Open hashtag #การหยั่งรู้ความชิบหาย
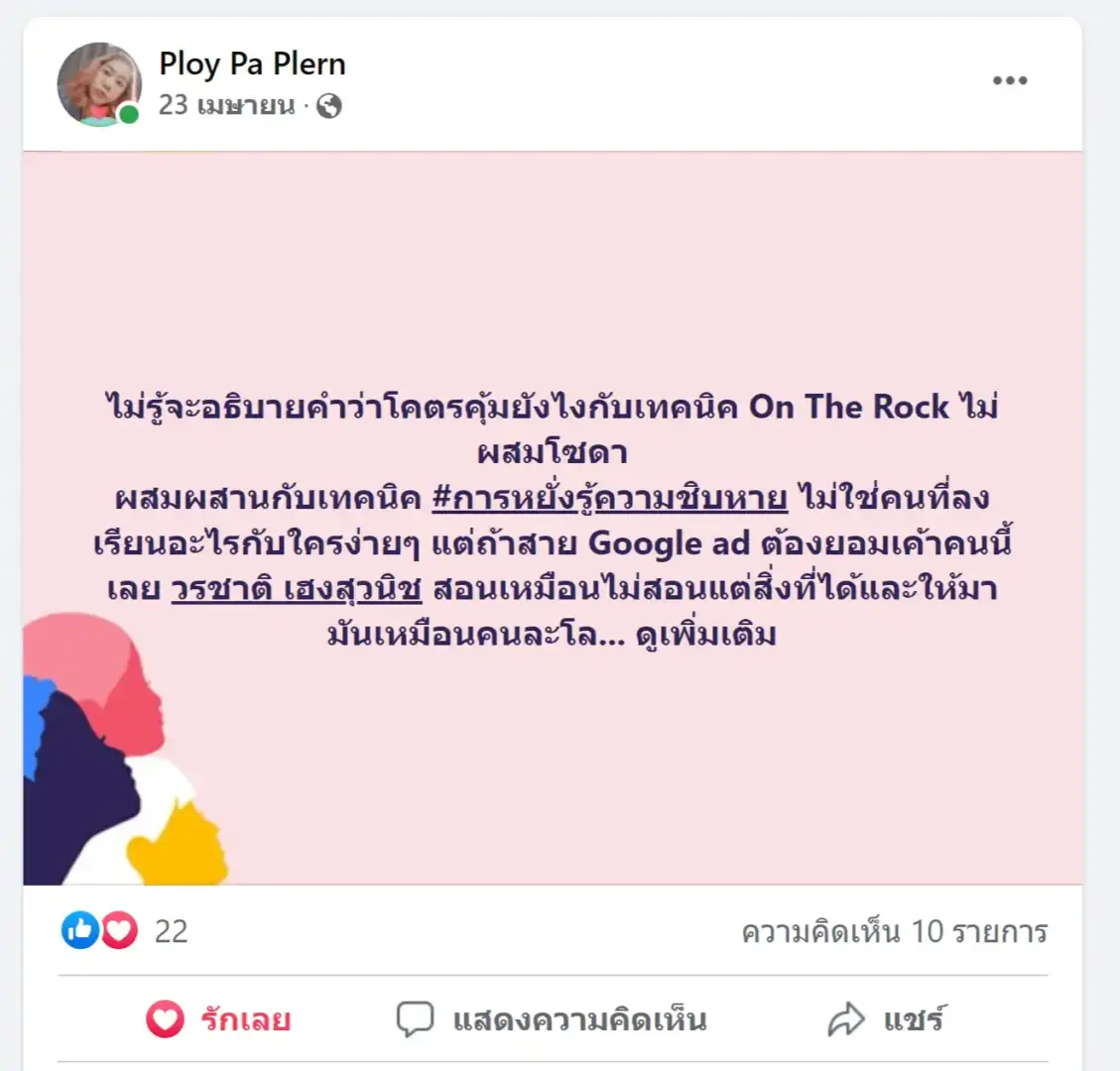 pyautogui.click(x=610, y=498)
